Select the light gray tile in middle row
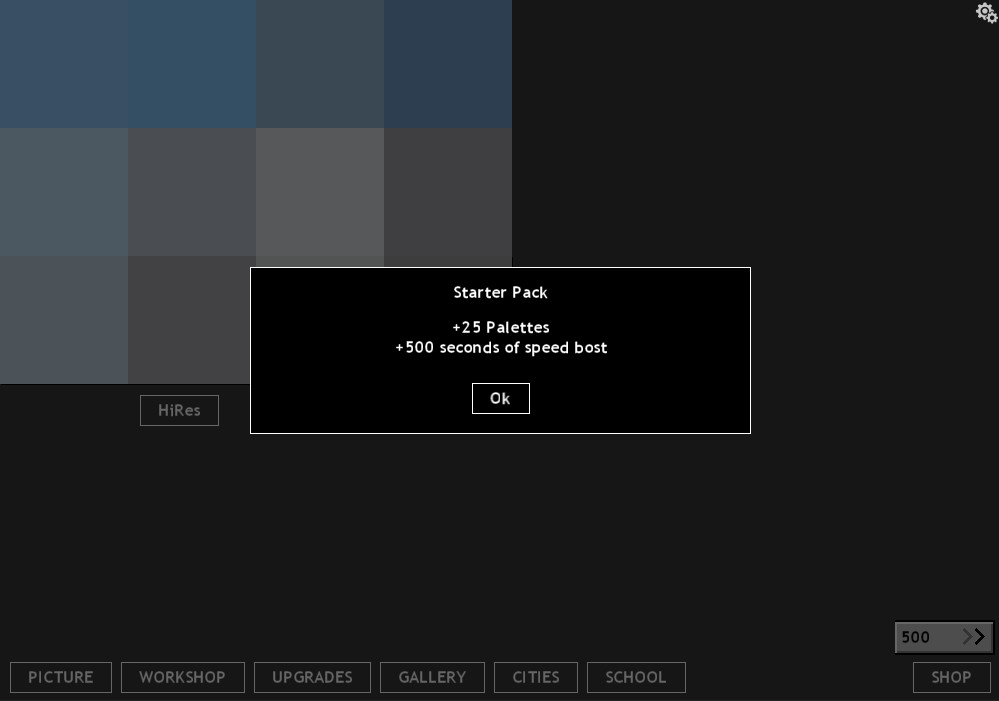The height and width of the screenshot is (701, 999). coord(319,192)
